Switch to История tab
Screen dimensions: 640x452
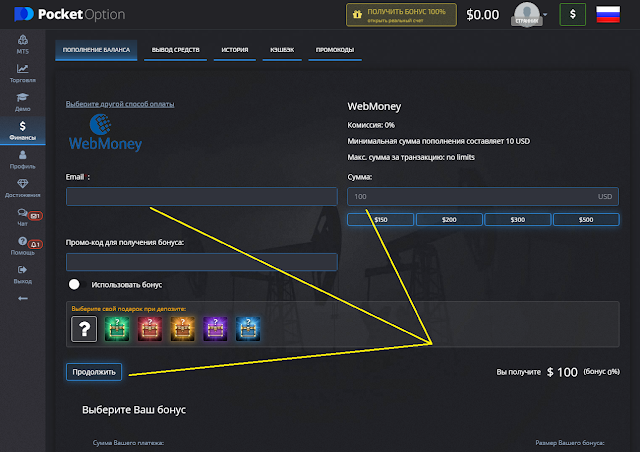point(235,50)
